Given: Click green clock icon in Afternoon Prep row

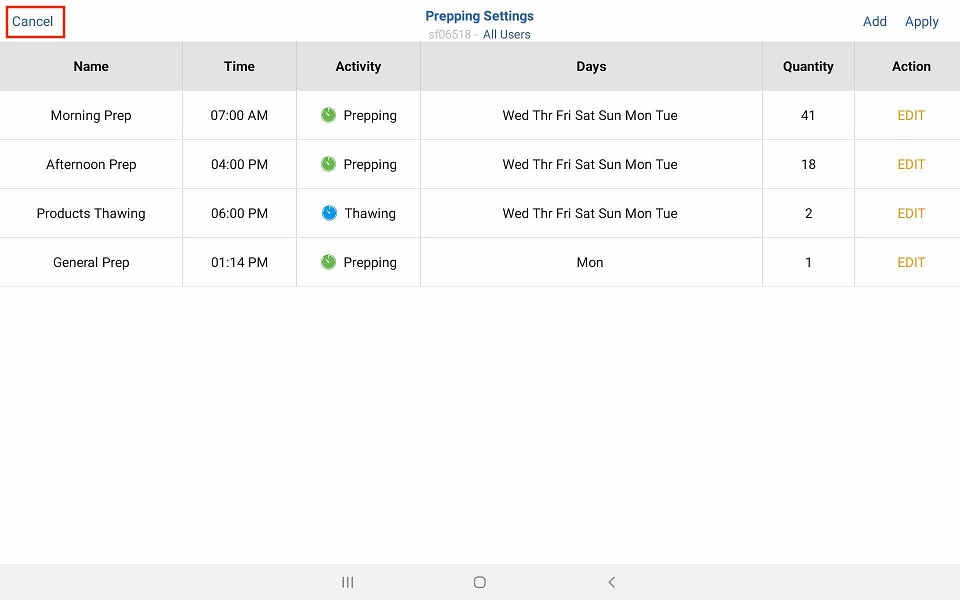Looking at the screenshot, I should tap(328, 164).
